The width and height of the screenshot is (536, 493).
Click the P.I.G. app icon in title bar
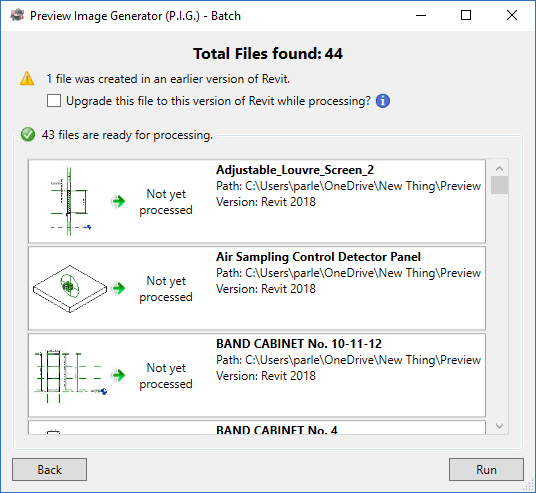(x=17, y=15)
